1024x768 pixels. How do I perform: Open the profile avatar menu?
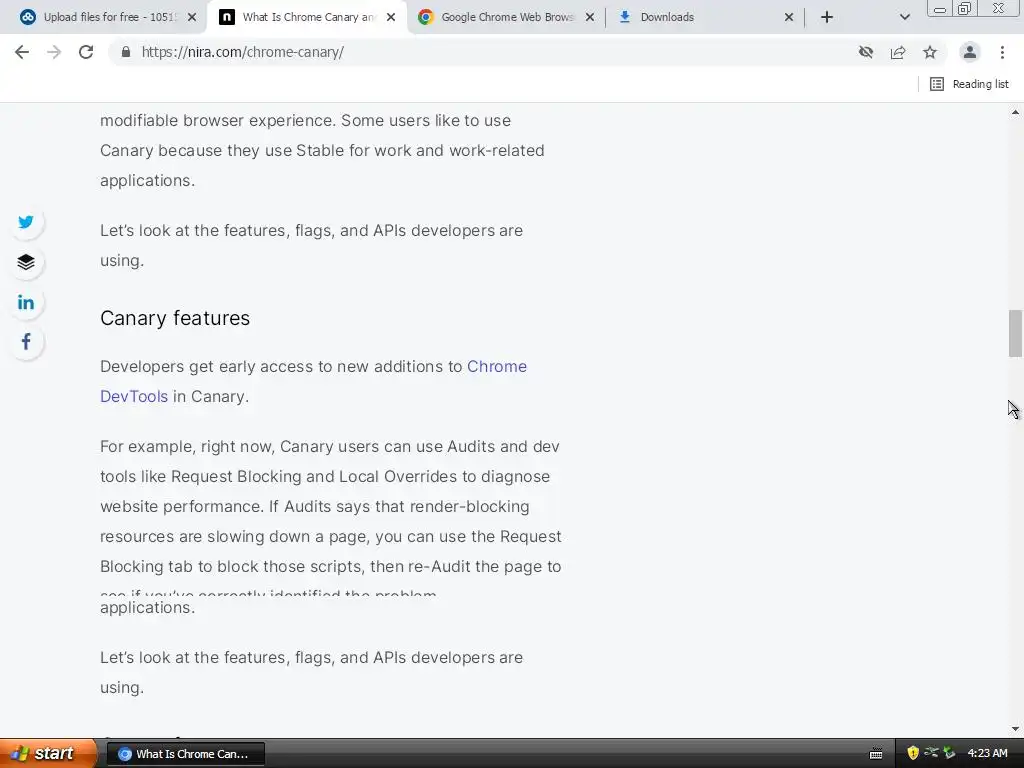point(970,52)
